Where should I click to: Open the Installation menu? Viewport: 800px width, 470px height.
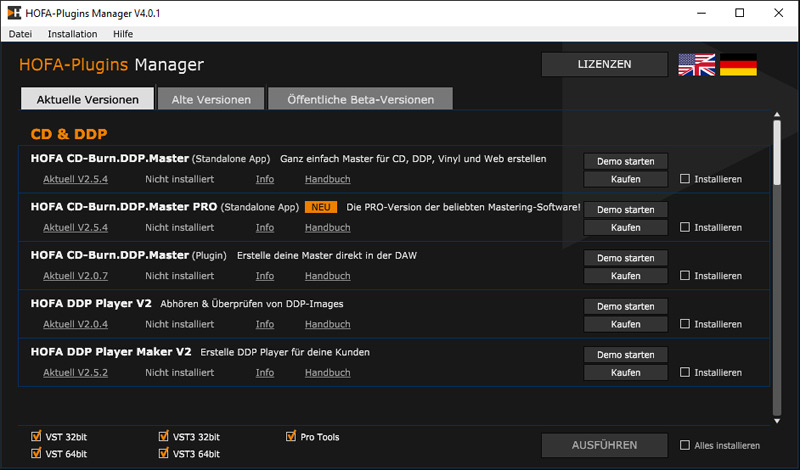(72, 34)
